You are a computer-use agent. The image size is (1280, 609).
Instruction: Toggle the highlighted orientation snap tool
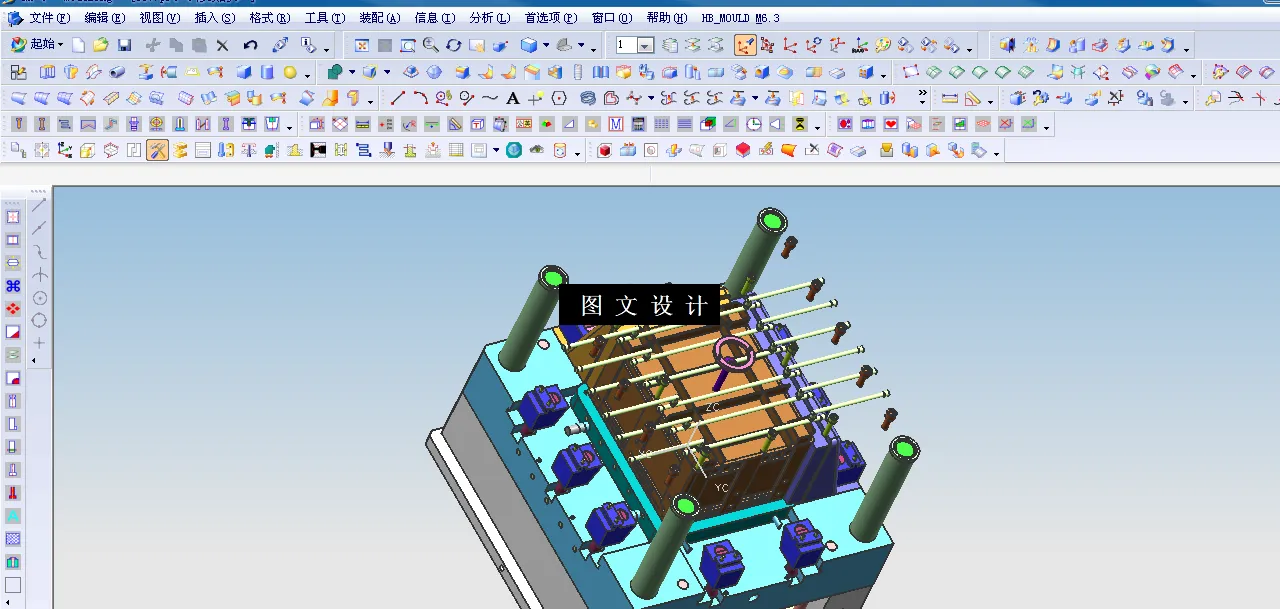coord(744,45)
